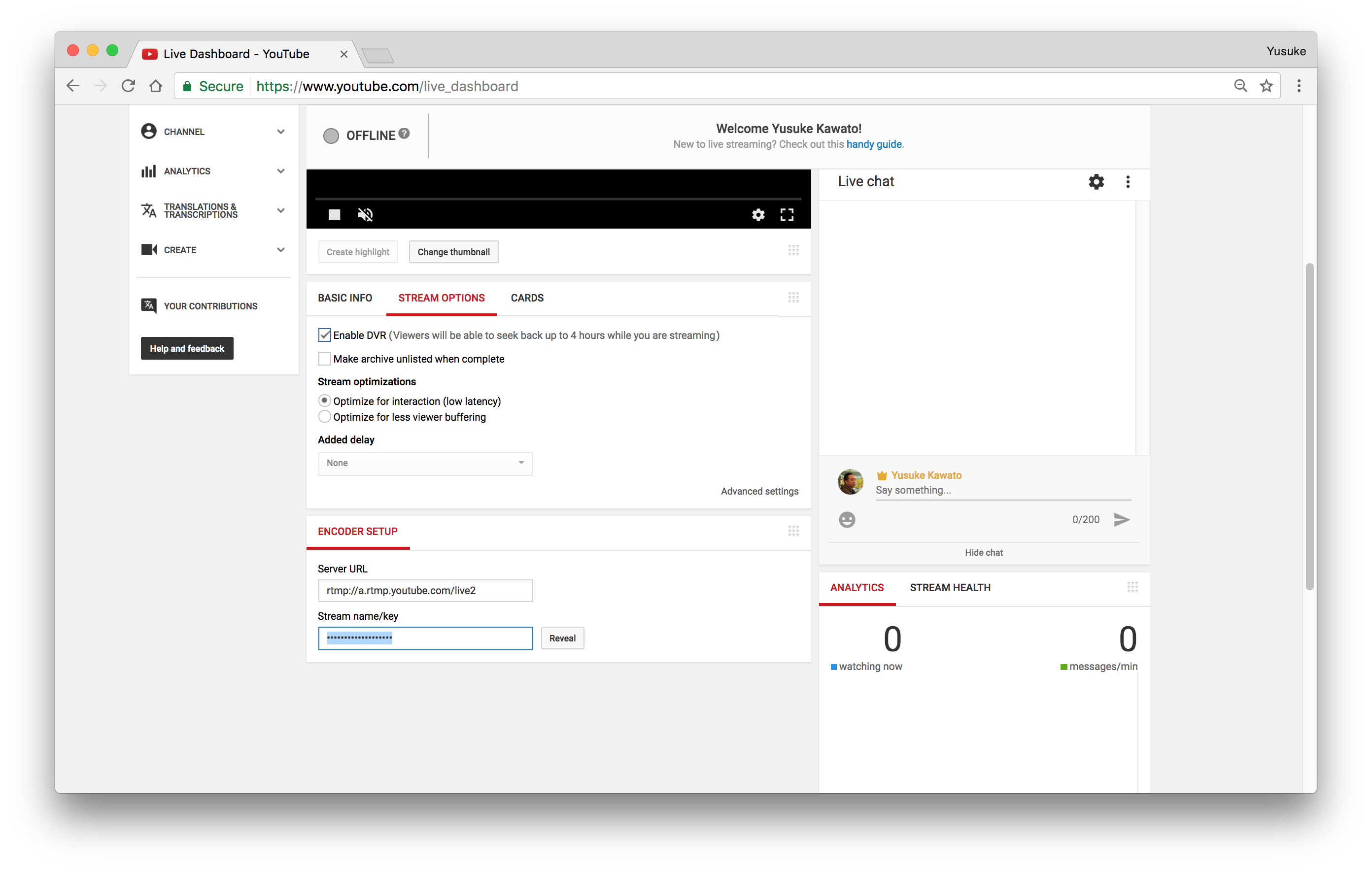Click the Your Contributions icon

[x=149, y=306]
